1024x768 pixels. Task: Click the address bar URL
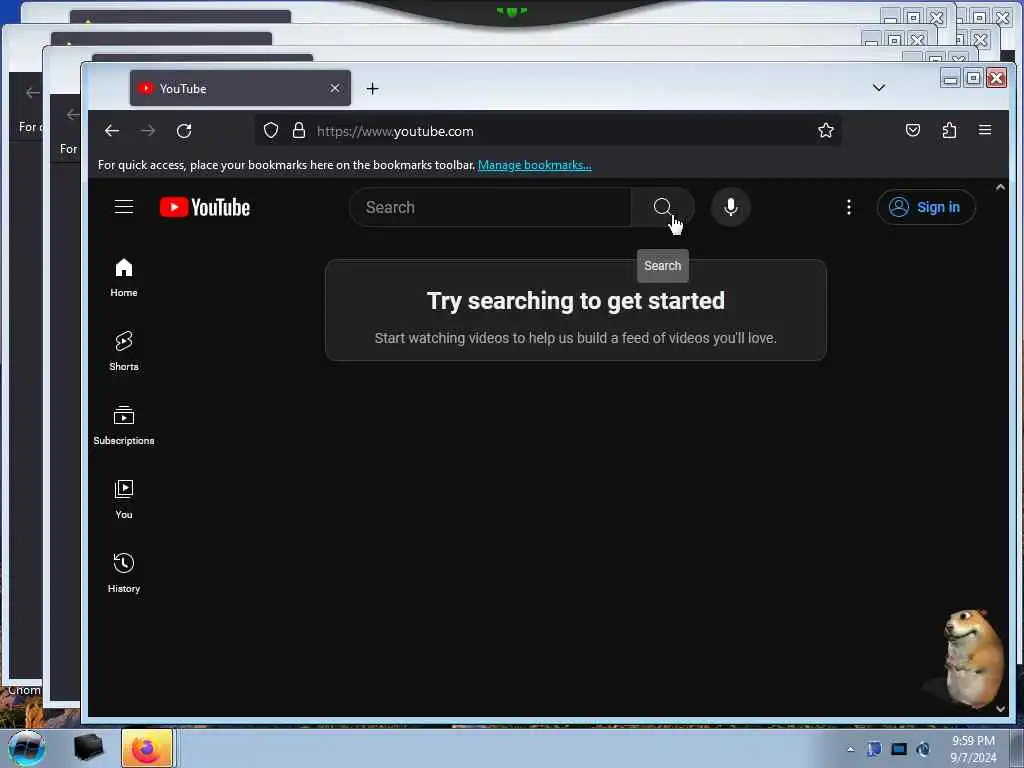(x=395, y=131)
